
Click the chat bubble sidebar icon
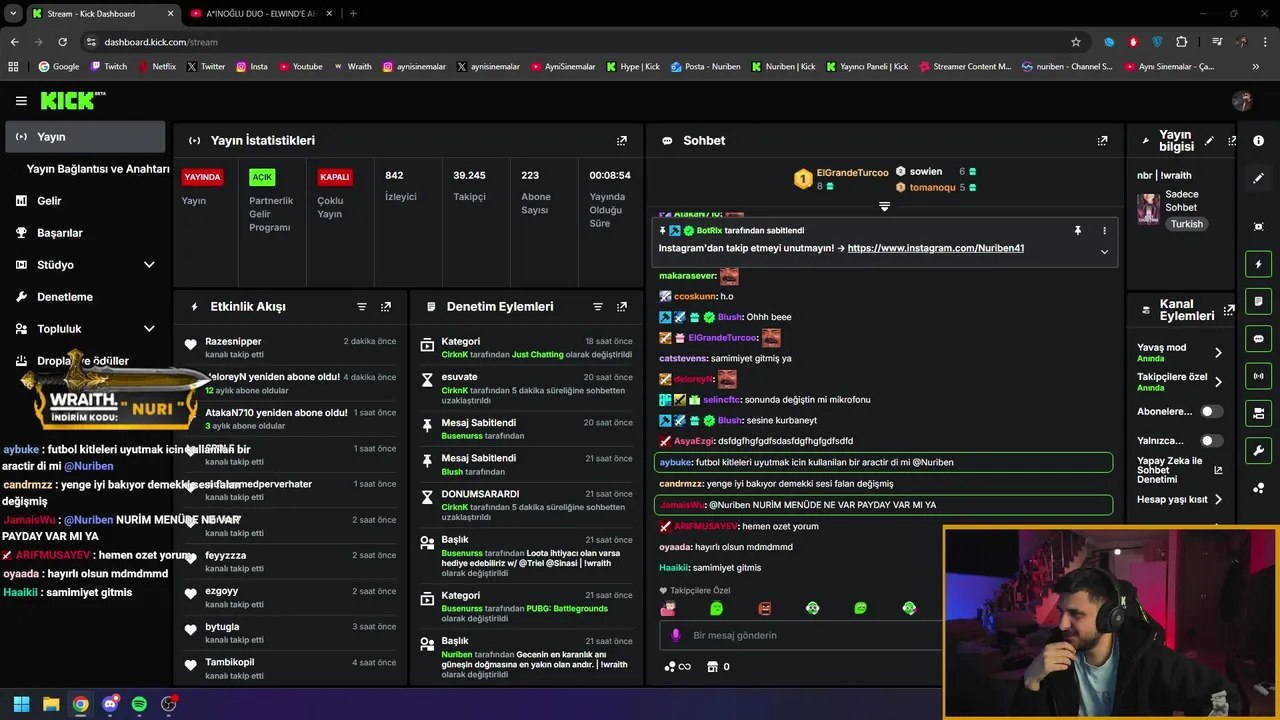pos(1259,339)
